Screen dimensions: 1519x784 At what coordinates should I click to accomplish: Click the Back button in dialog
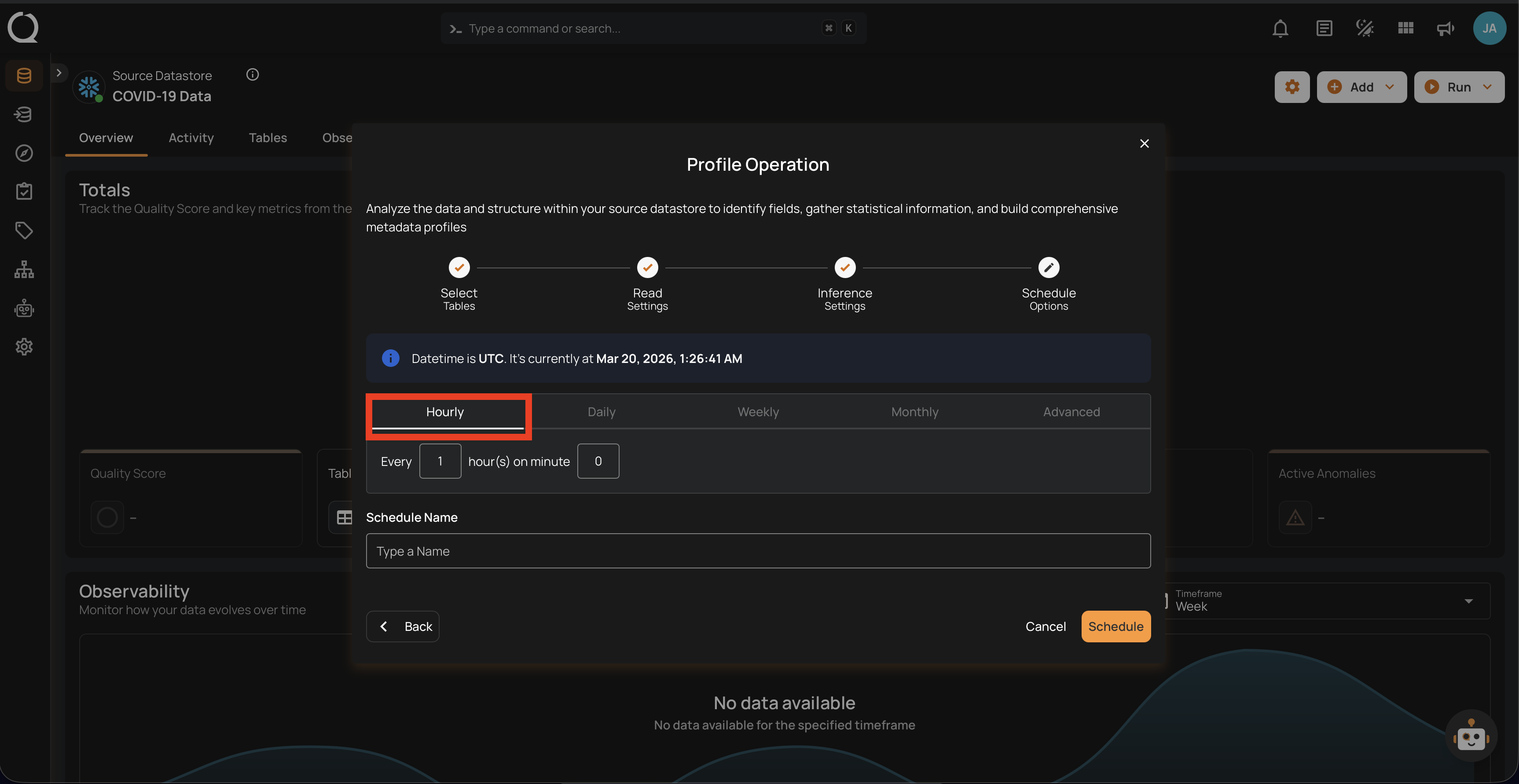click(x=403, y=626)
